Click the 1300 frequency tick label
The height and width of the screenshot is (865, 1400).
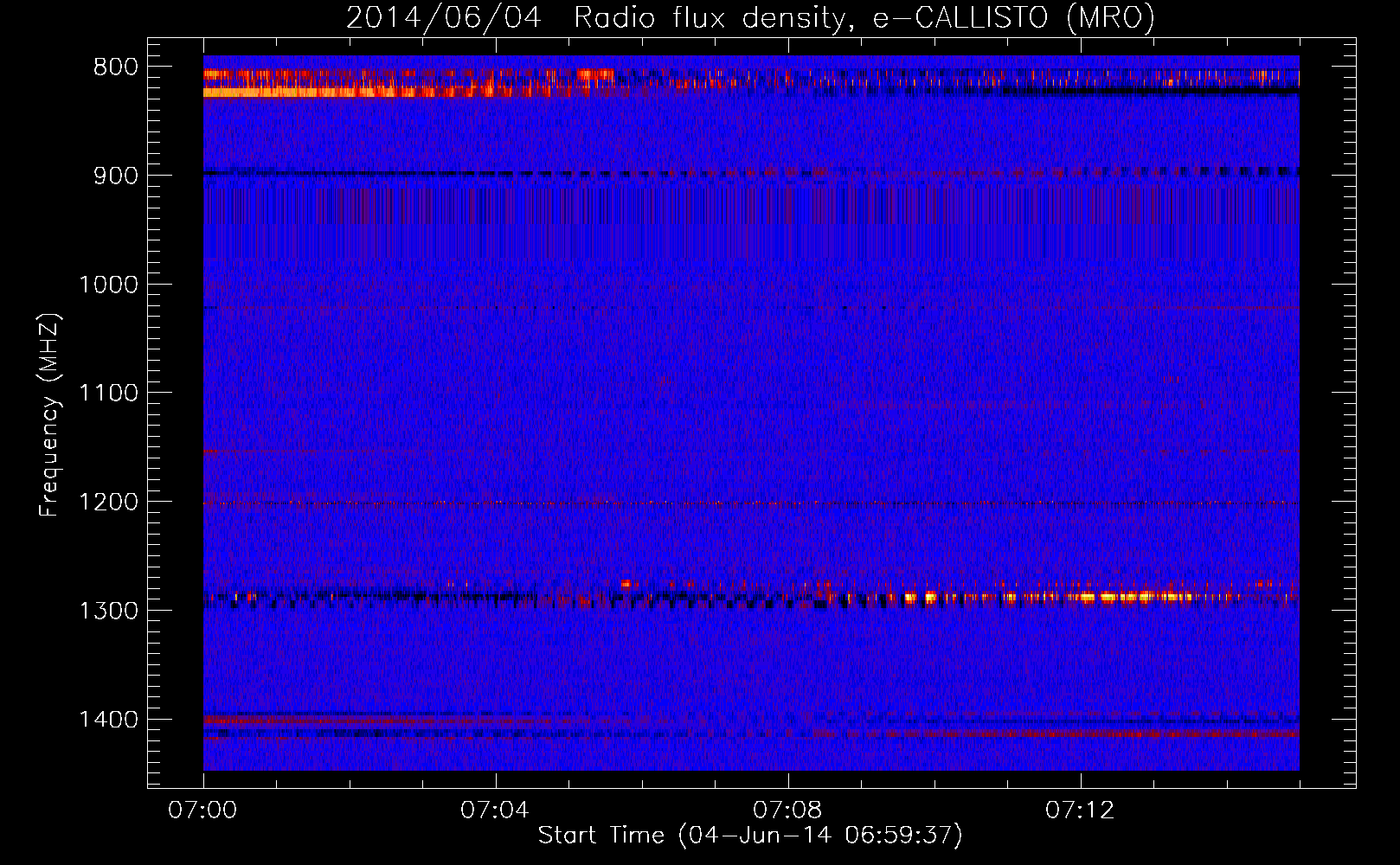click(x=108, y=611)
